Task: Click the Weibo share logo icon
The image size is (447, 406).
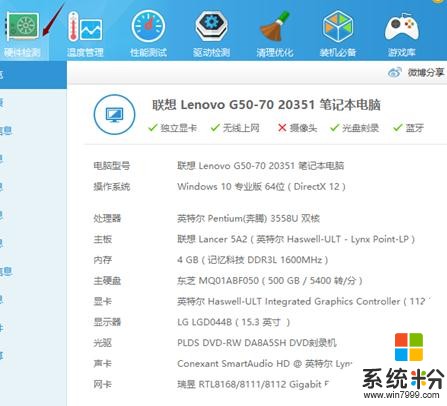Action: [395, 72]
